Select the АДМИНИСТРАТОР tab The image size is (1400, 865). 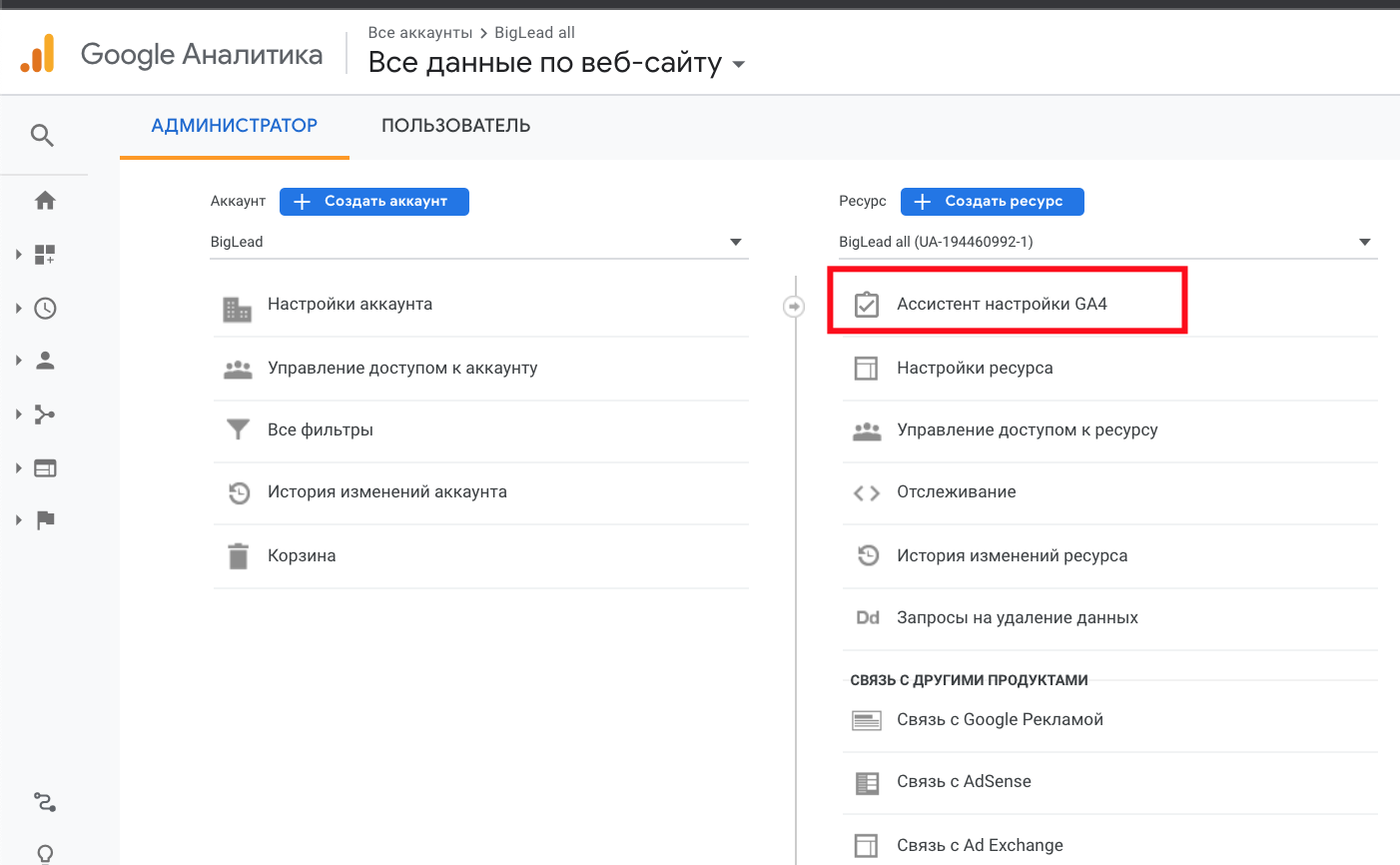[x=234, y=126]
